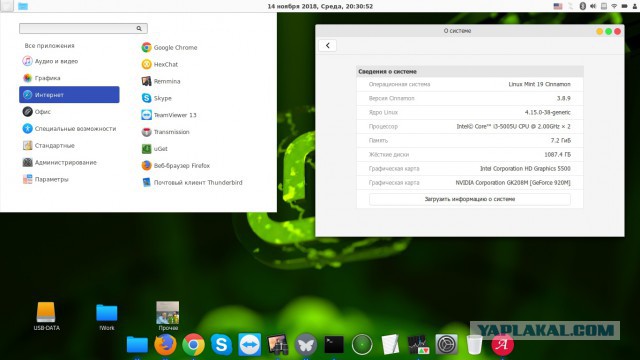Click the magnifier icon in search box
The image size is (640, 360).
coord(139,28)
